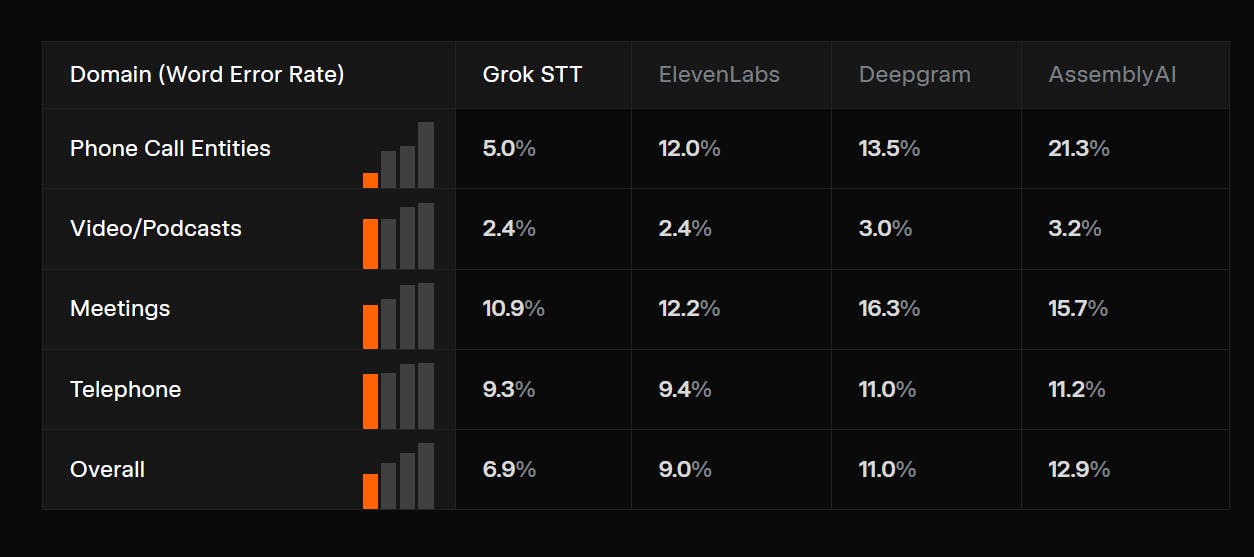Click the Phone Call Entities bar chart icon
Screen dimensions: 1254x557
pos(398,155)
